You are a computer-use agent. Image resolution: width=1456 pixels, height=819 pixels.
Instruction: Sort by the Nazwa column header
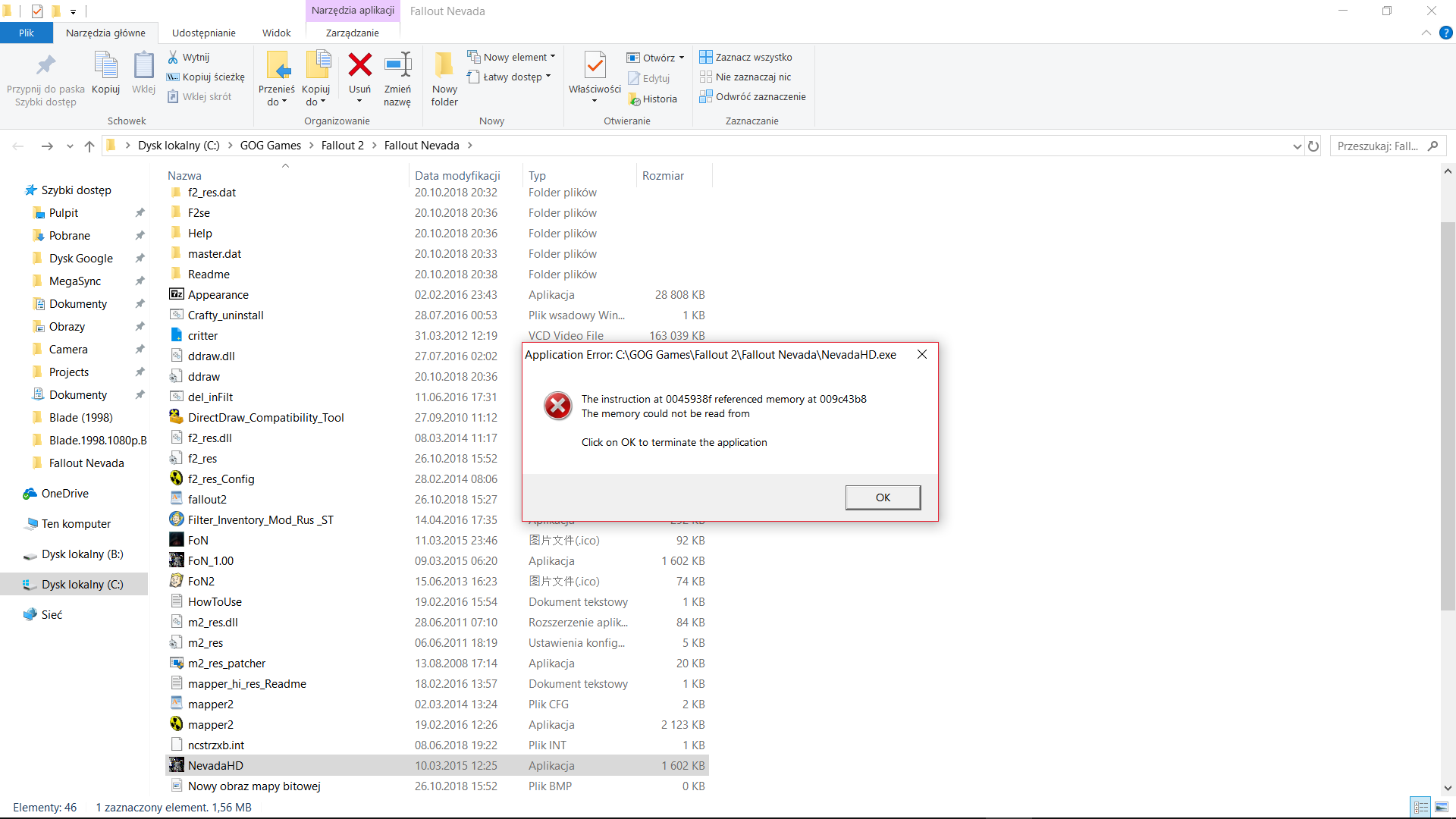(184, 175)
